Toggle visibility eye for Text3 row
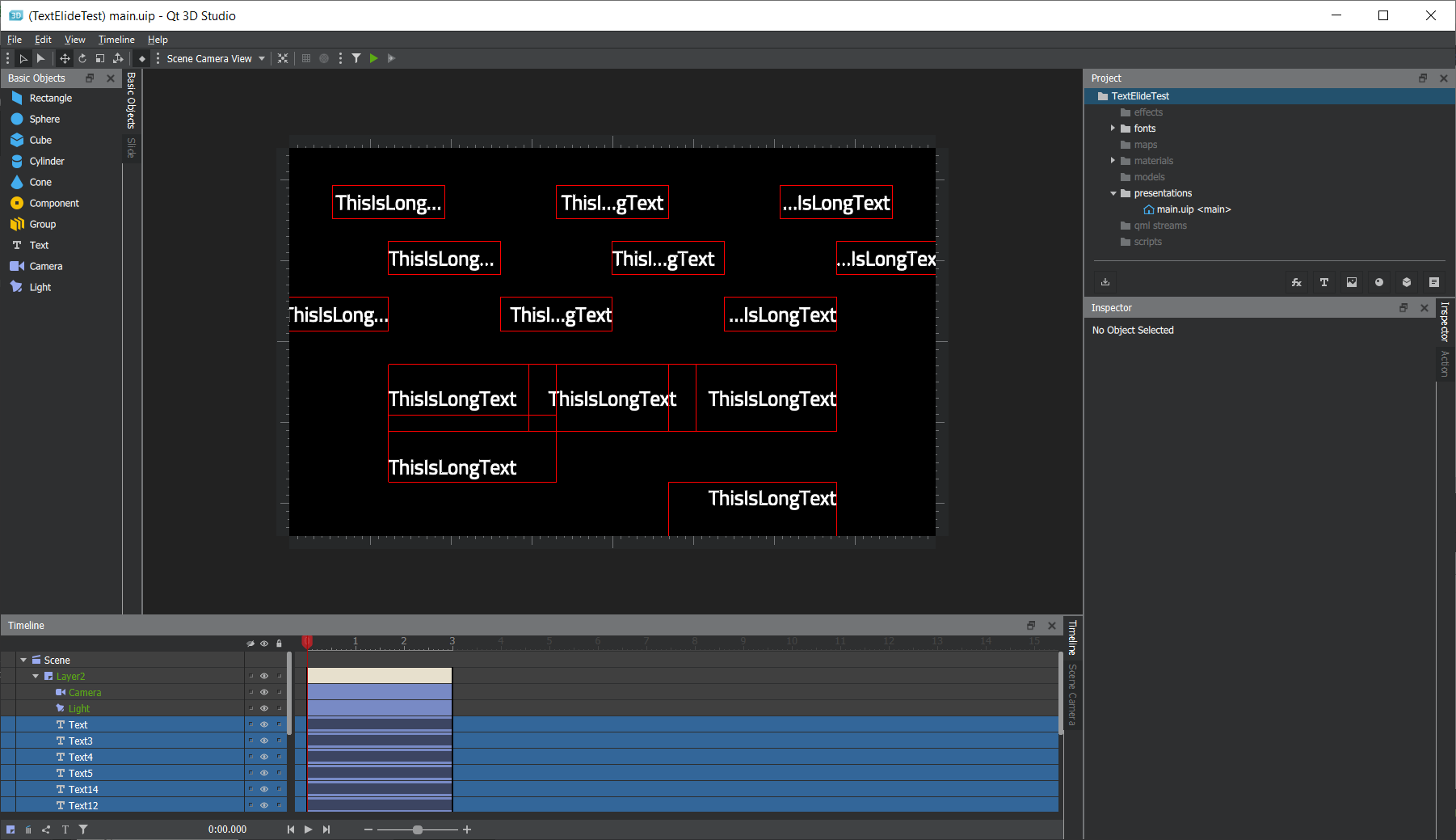 point(264,741)
